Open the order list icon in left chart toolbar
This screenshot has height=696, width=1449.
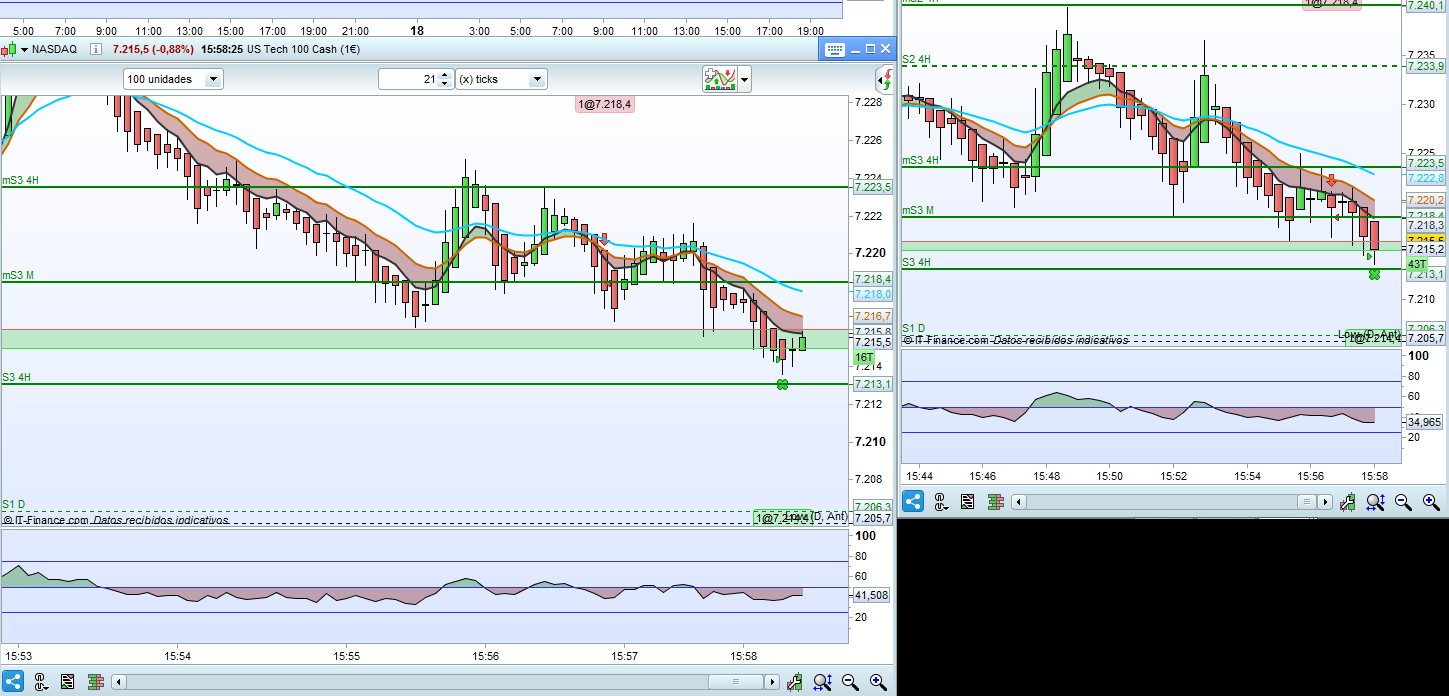coord(67,682)
